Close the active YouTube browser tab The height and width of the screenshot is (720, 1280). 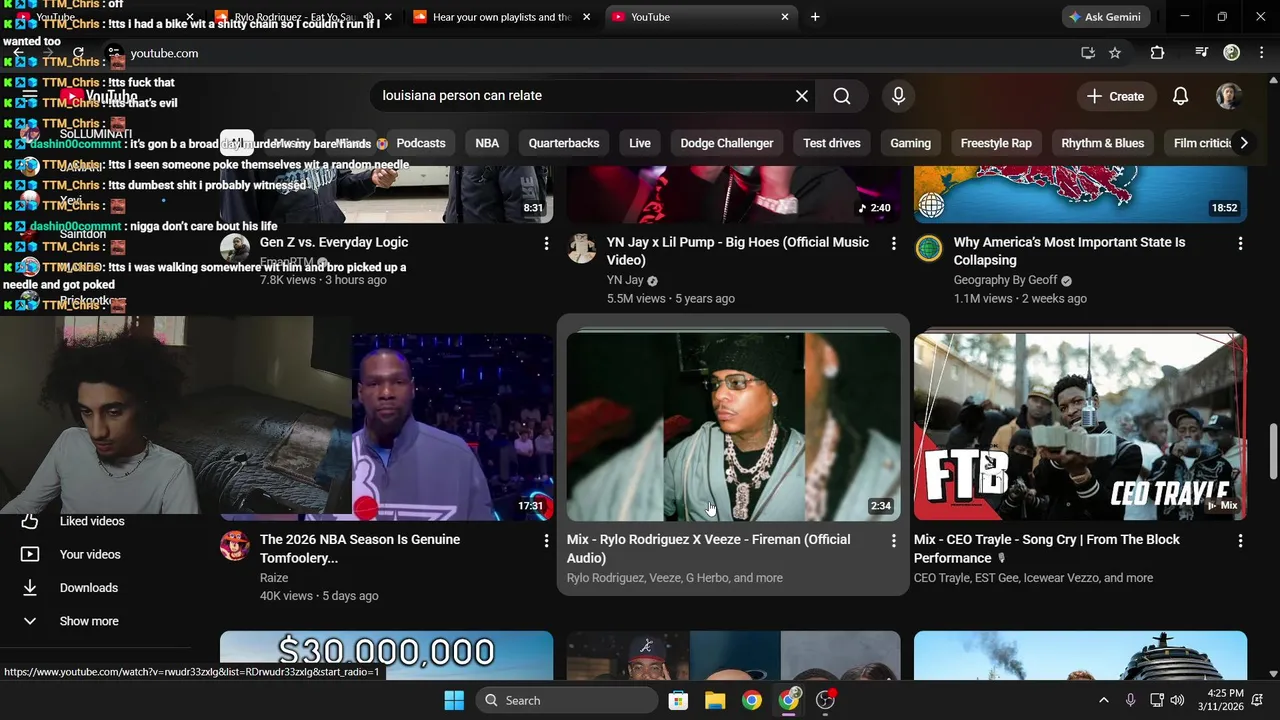(785, 17)
